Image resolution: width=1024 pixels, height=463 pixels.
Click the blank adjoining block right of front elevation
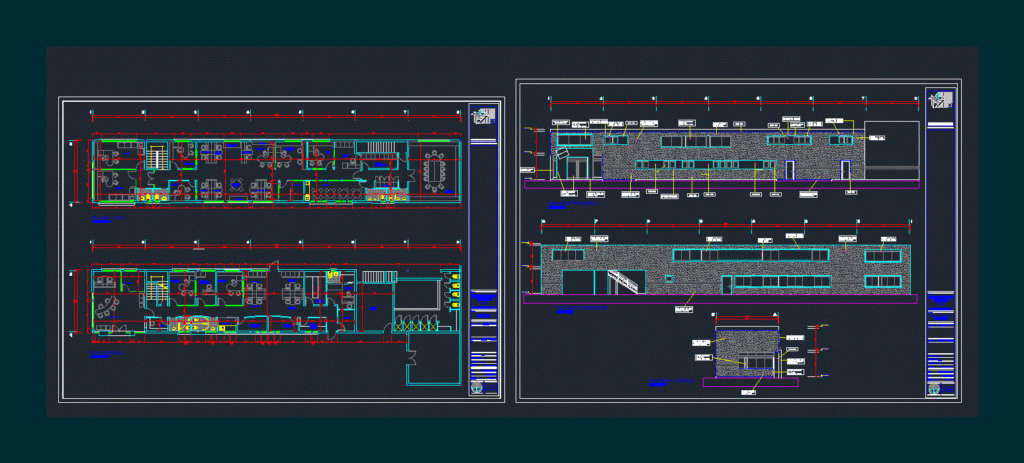(891, 150)
